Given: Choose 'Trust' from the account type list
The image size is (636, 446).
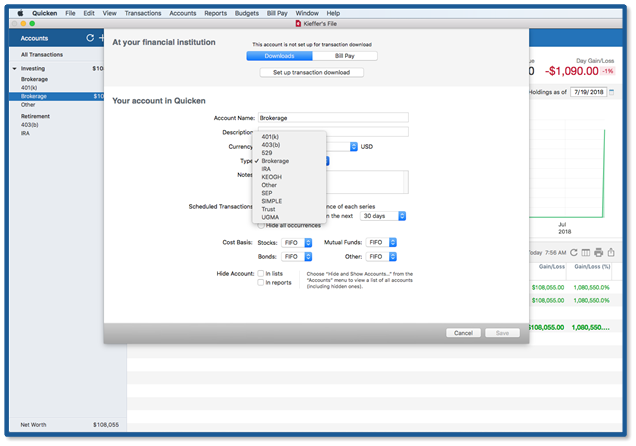Looking at the screenshot, I should [x=270, y=209].
